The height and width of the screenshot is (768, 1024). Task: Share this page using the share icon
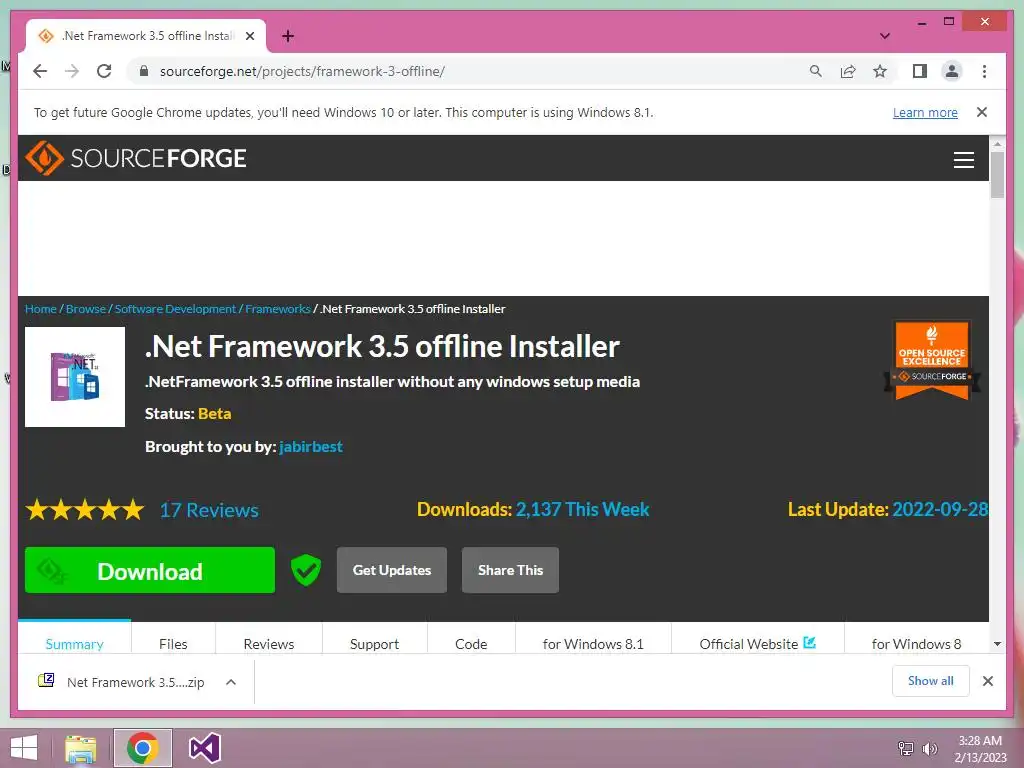(848, 71)
